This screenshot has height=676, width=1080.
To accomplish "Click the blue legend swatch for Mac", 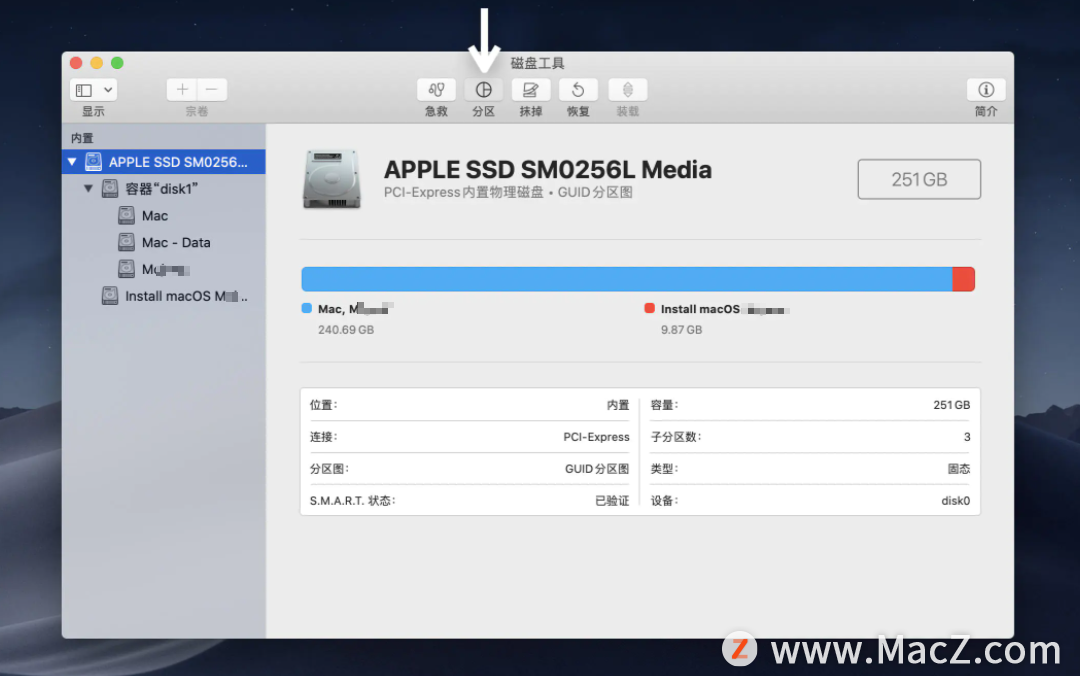I will point(307,308).
